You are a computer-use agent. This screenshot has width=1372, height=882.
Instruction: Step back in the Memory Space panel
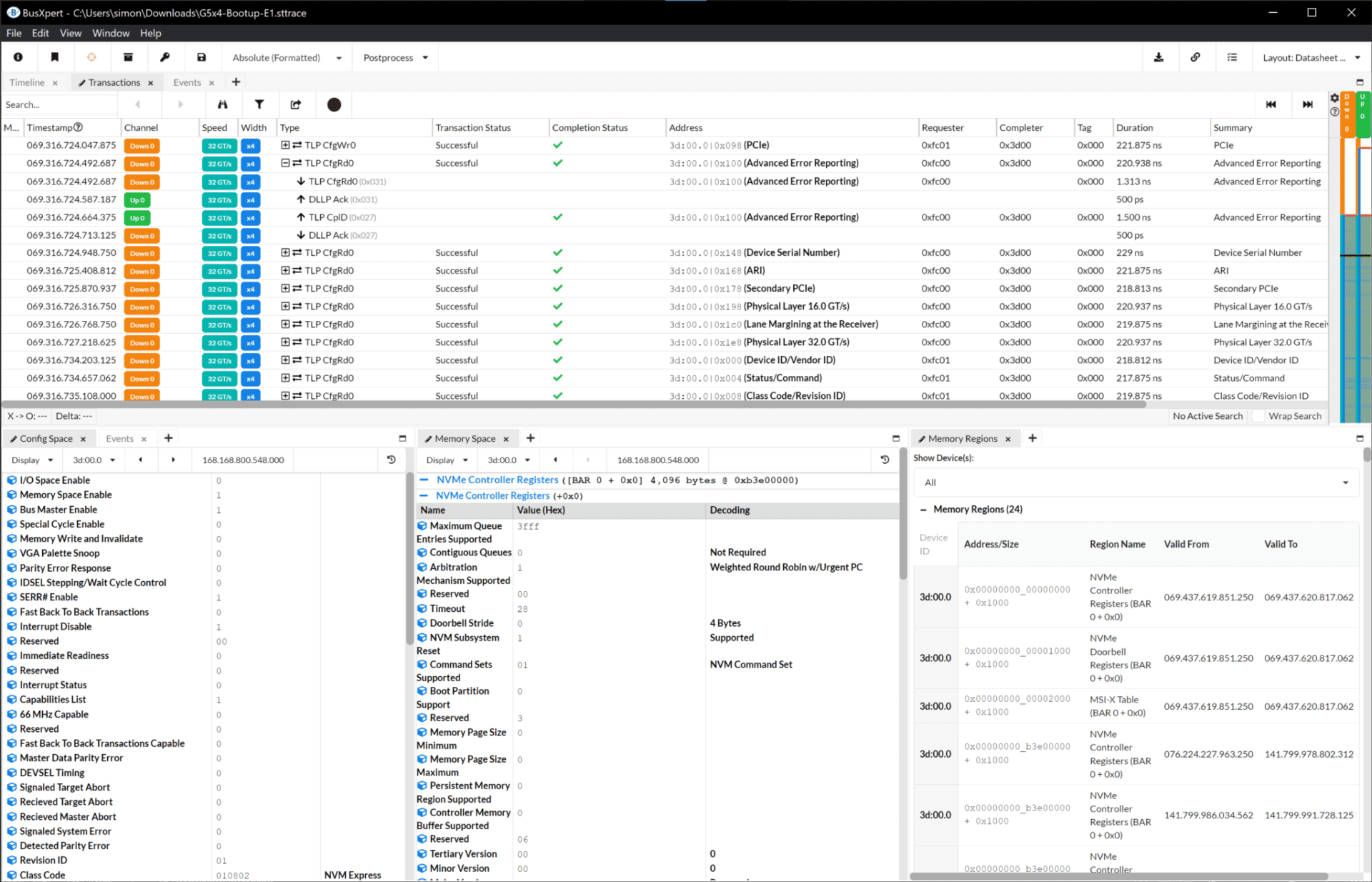pyautogui.click(x=555, y=460)
